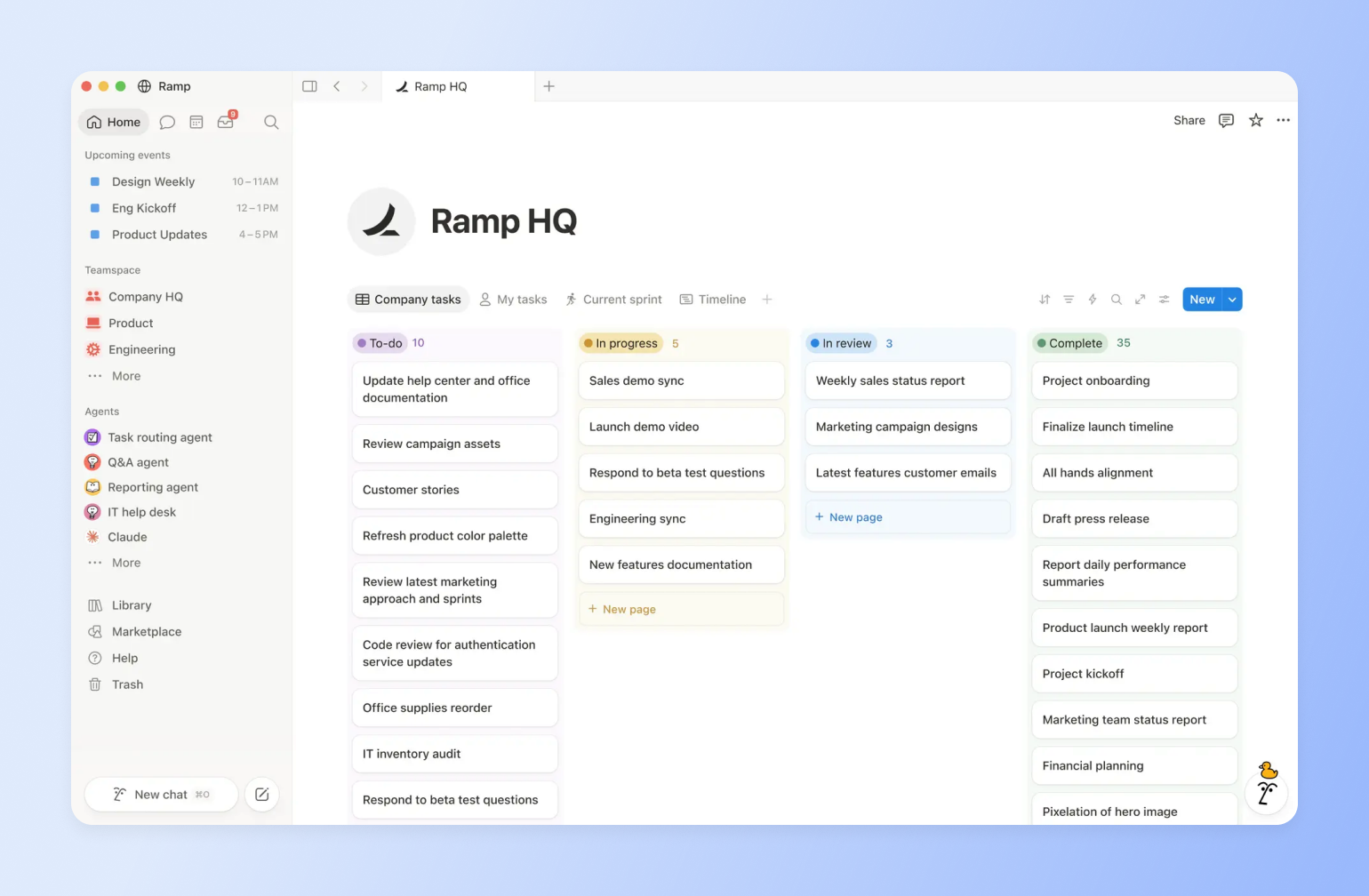Click the To-do status label
1369x896 pixels.
tap(380, 343)
